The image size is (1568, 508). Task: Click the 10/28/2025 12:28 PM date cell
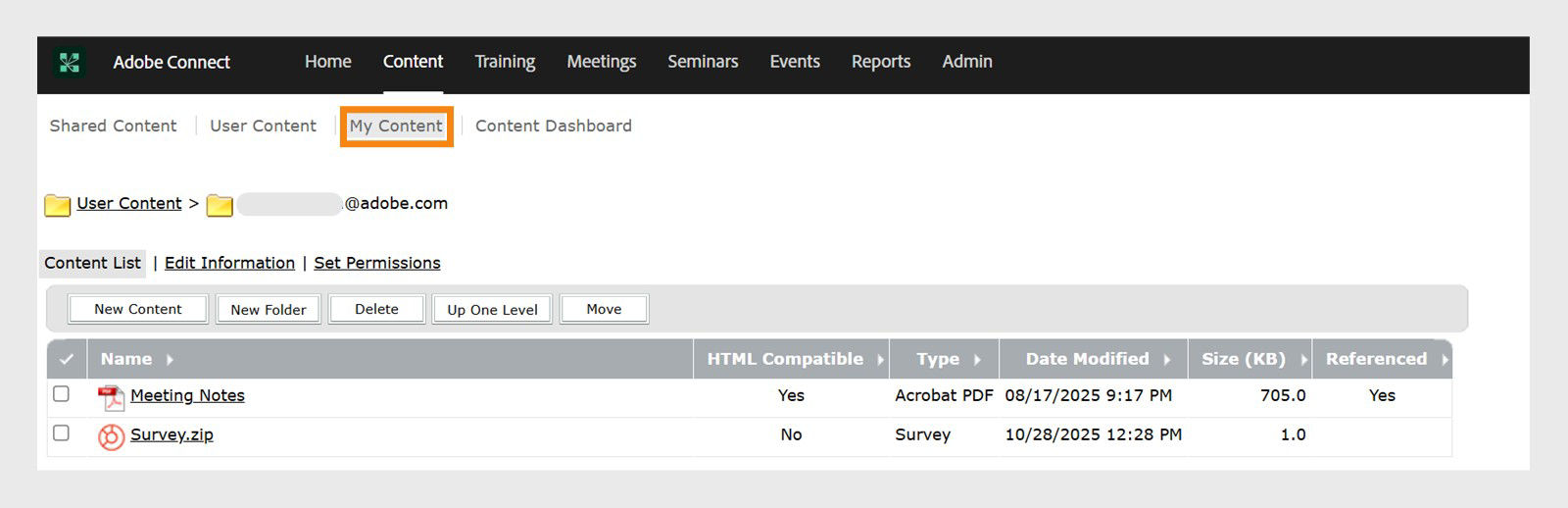(x=1093, y=434)
